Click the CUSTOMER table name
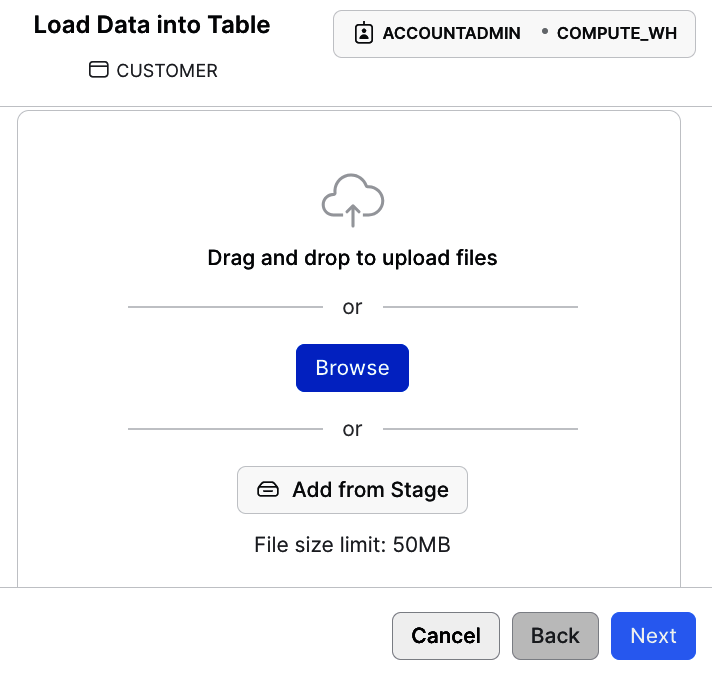 (167, 71)
